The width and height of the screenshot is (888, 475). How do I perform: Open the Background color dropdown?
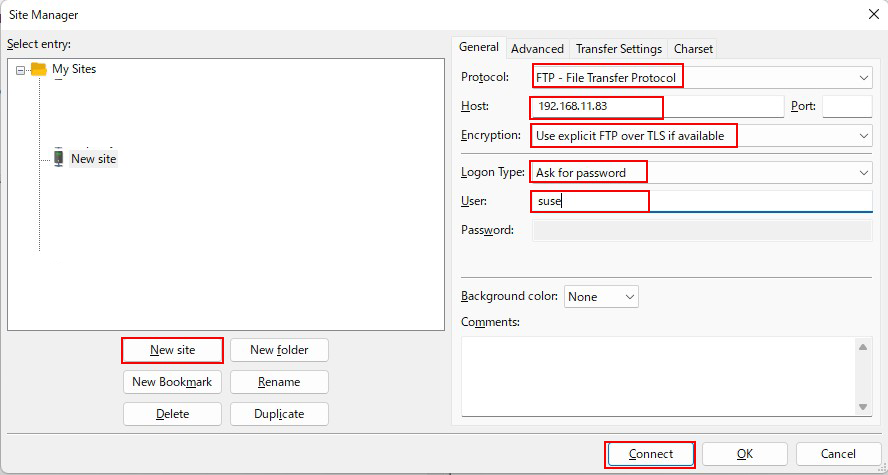tap(601, 297)
